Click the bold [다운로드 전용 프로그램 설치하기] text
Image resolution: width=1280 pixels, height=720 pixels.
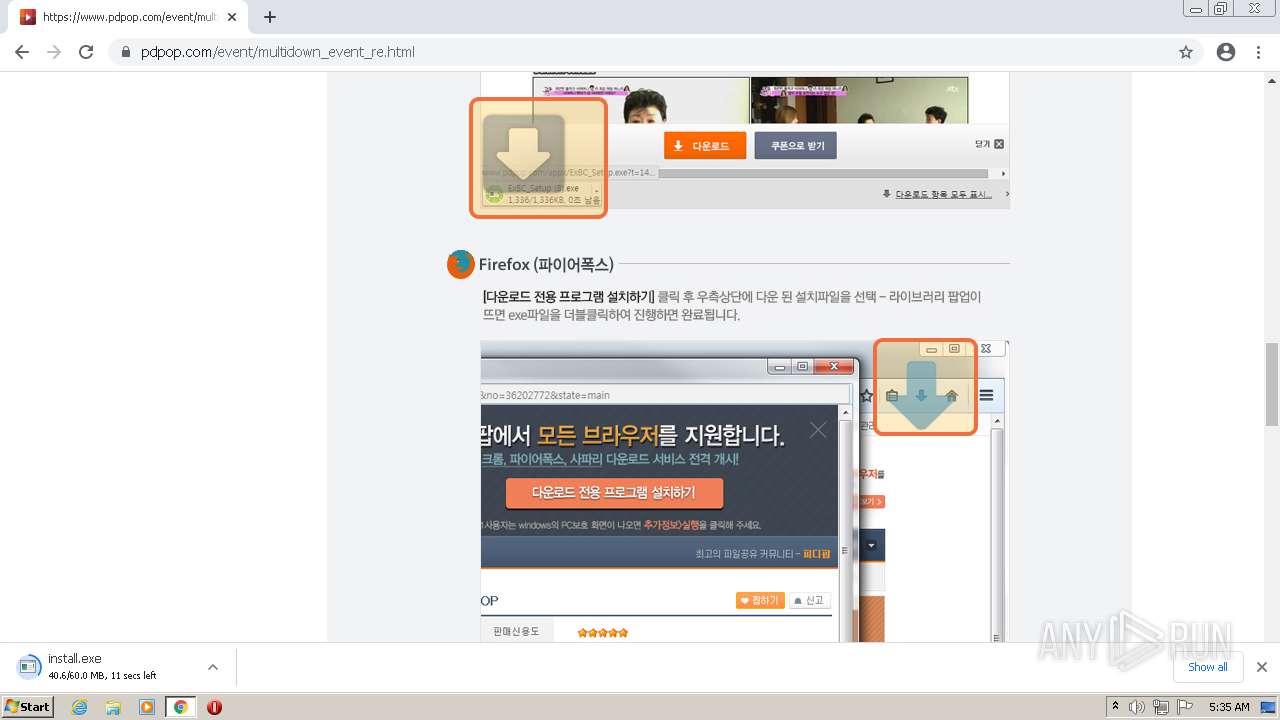[x=568, y=297]
